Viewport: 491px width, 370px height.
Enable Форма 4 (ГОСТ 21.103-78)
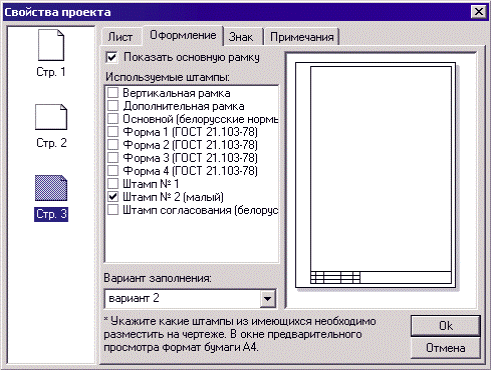tap(113, 171)
